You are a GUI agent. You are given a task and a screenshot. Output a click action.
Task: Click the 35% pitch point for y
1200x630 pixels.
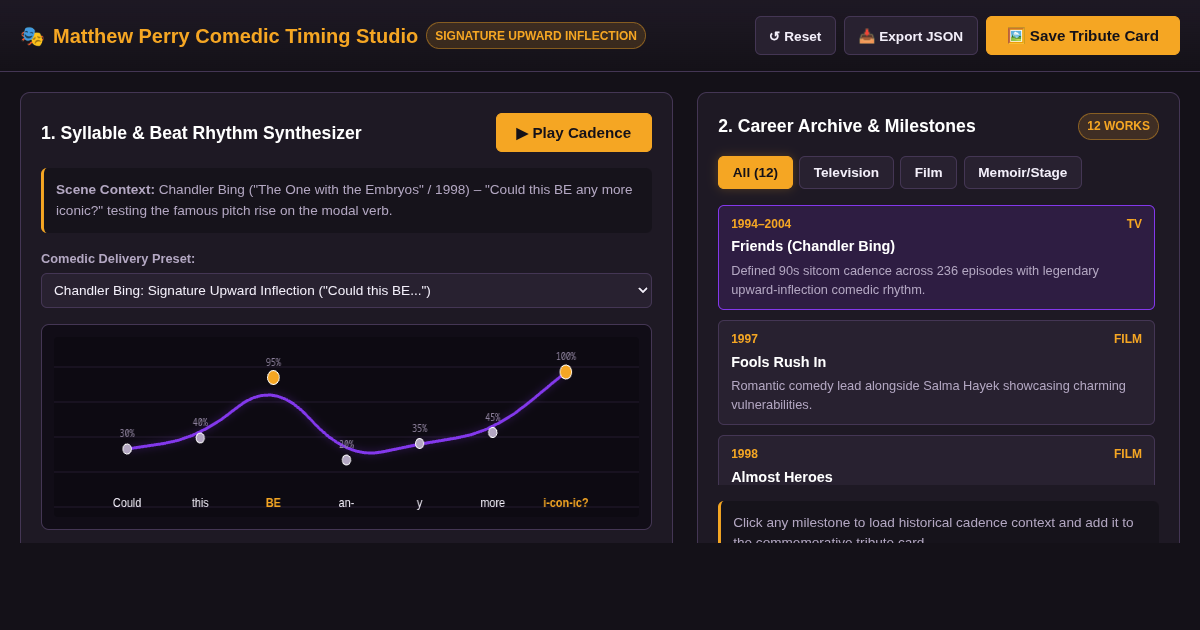click(x=419, y=443)
